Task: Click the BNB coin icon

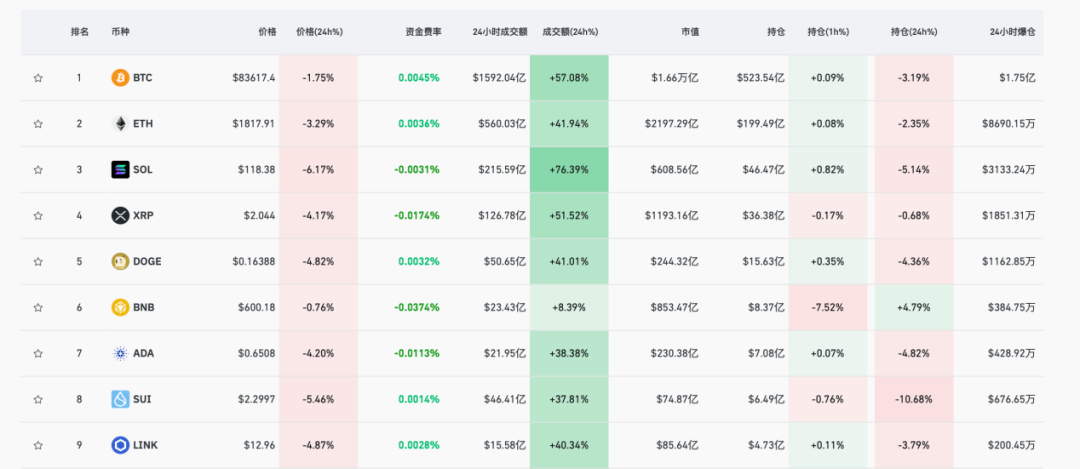Action: pos(120,308)
